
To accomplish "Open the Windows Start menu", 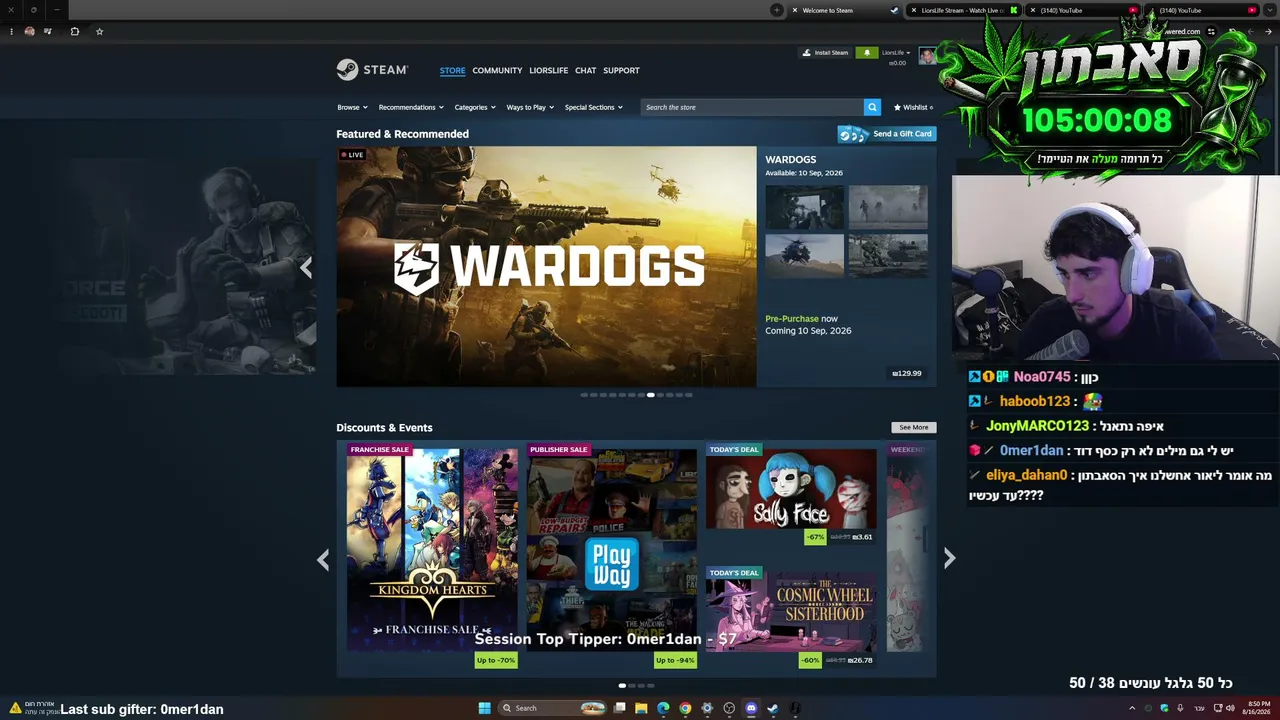I will (484, 708).
